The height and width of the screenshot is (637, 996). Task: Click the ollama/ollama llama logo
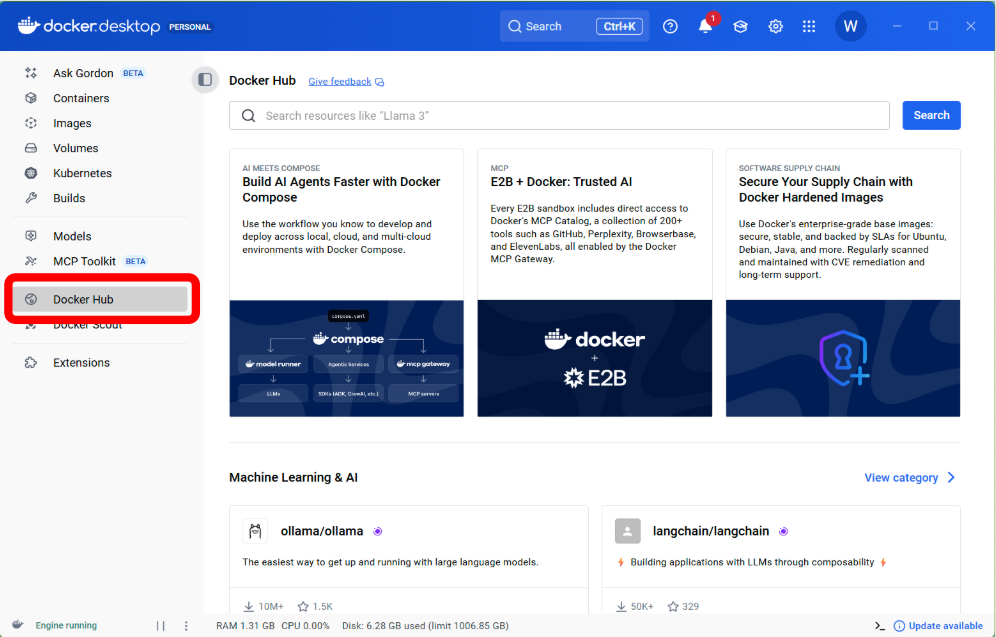255,531
